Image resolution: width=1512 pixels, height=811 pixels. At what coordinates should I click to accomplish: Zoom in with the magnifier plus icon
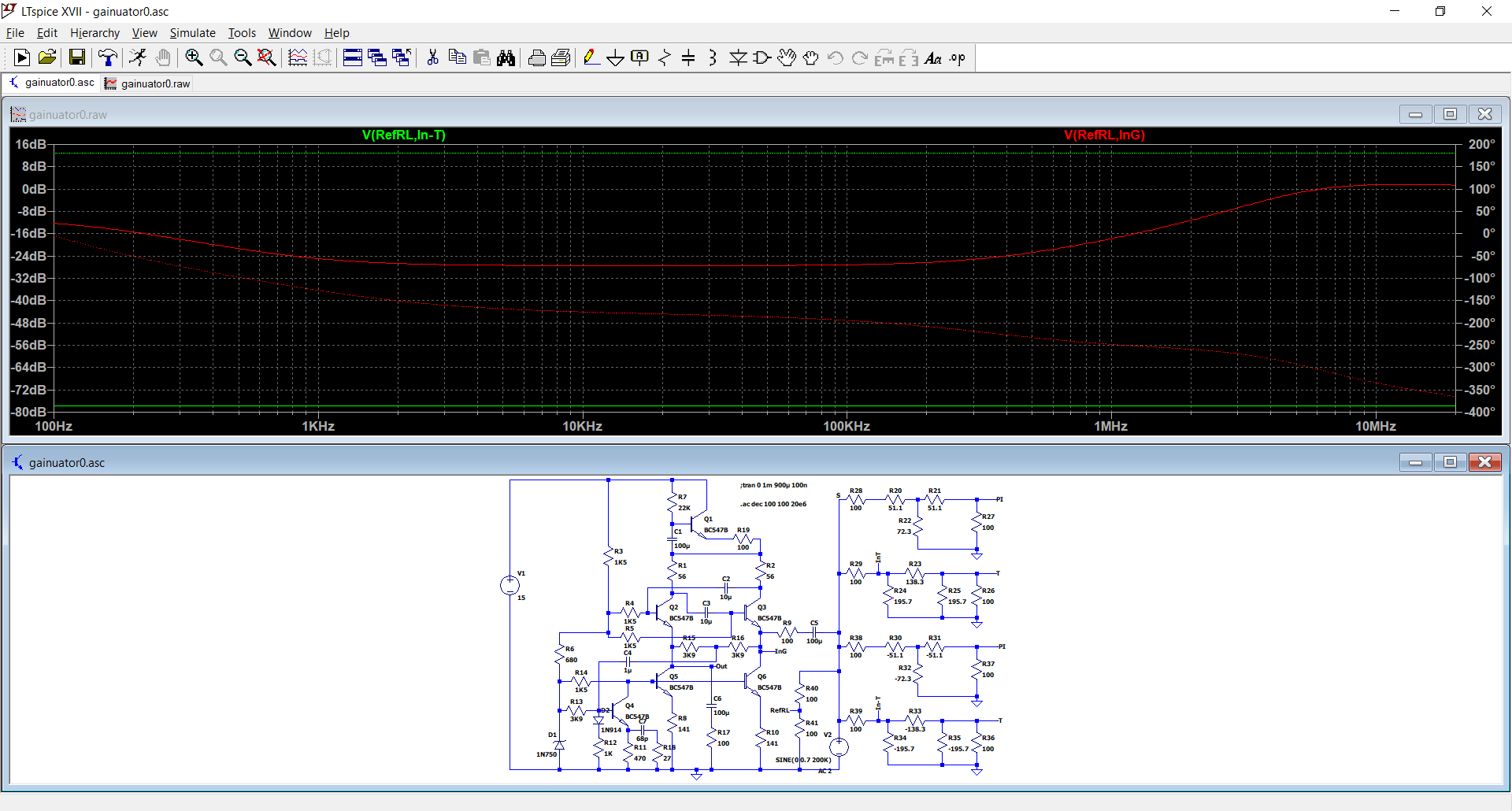(x=194, y=57)
